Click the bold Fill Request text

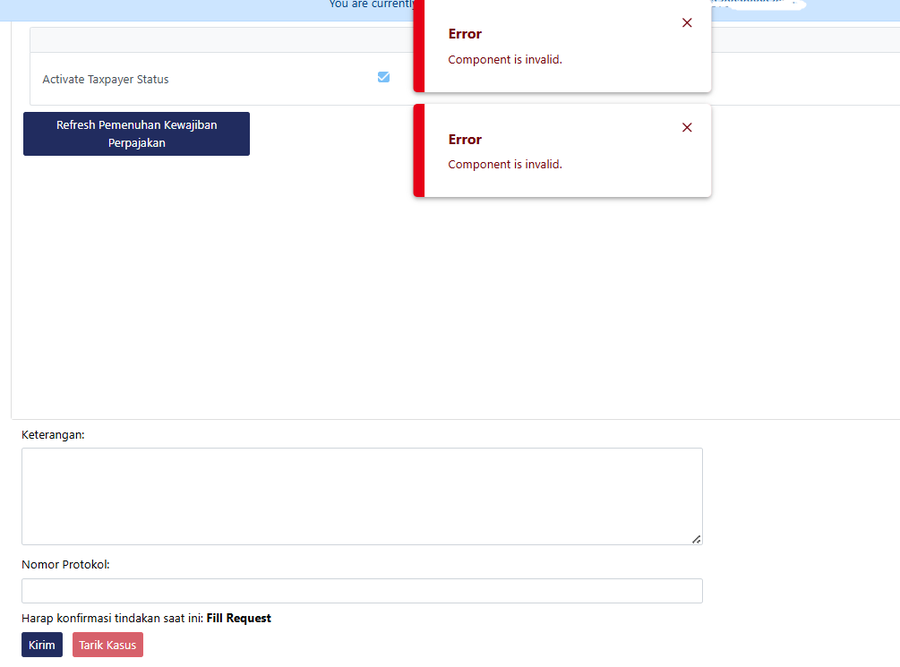pyautogui.click(x=238, y=618)
